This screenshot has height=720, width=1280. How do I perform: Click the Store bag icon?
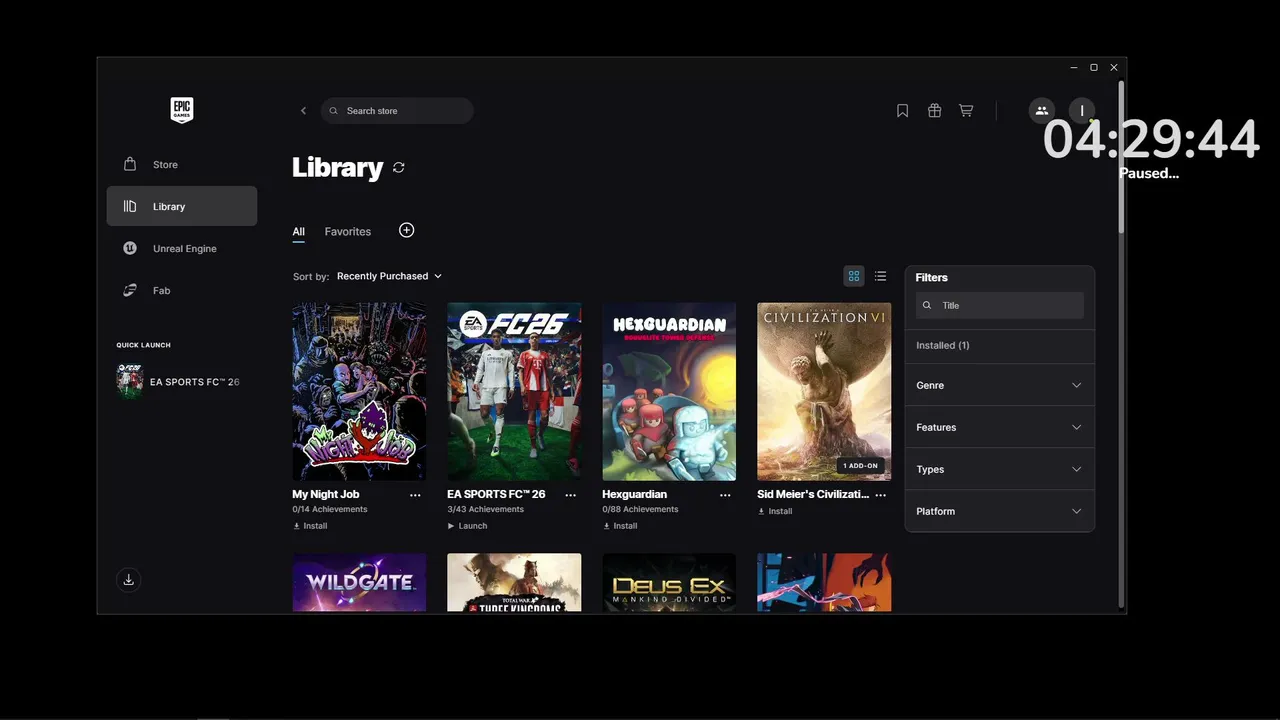coord(130,164)
